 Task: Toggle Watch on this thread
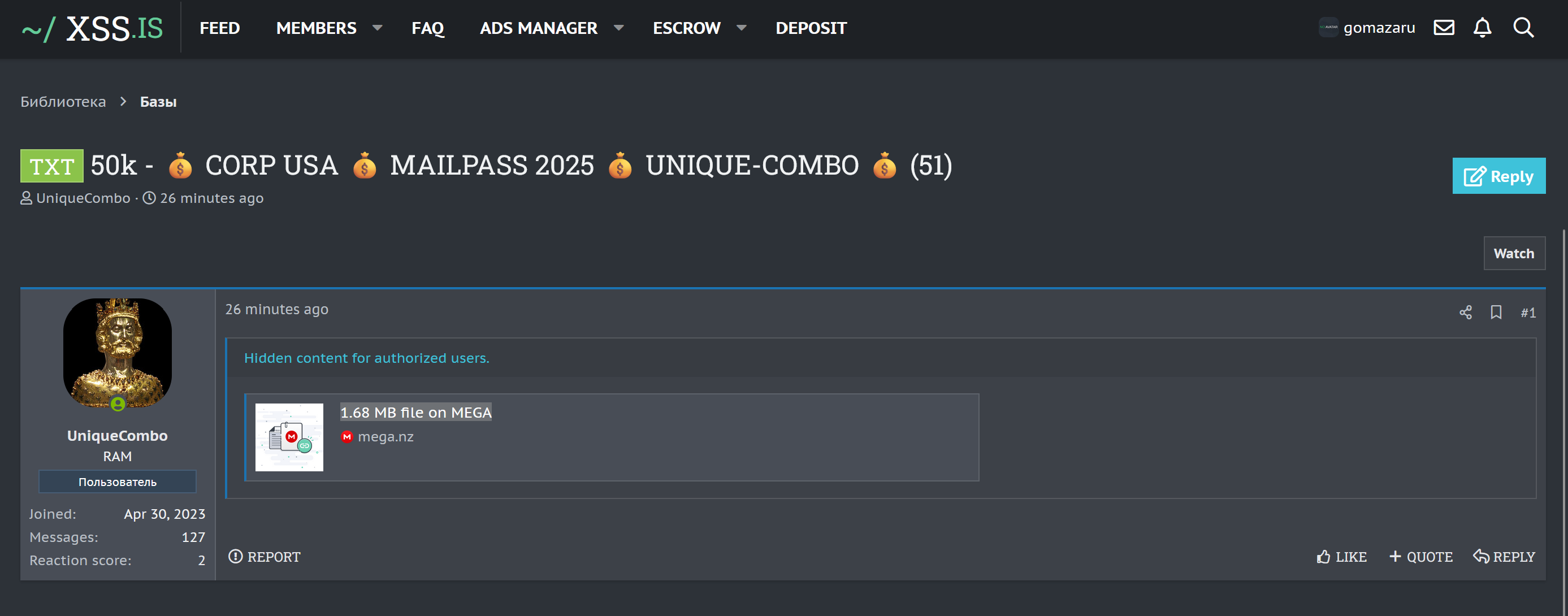click(x=1514, y=253)
